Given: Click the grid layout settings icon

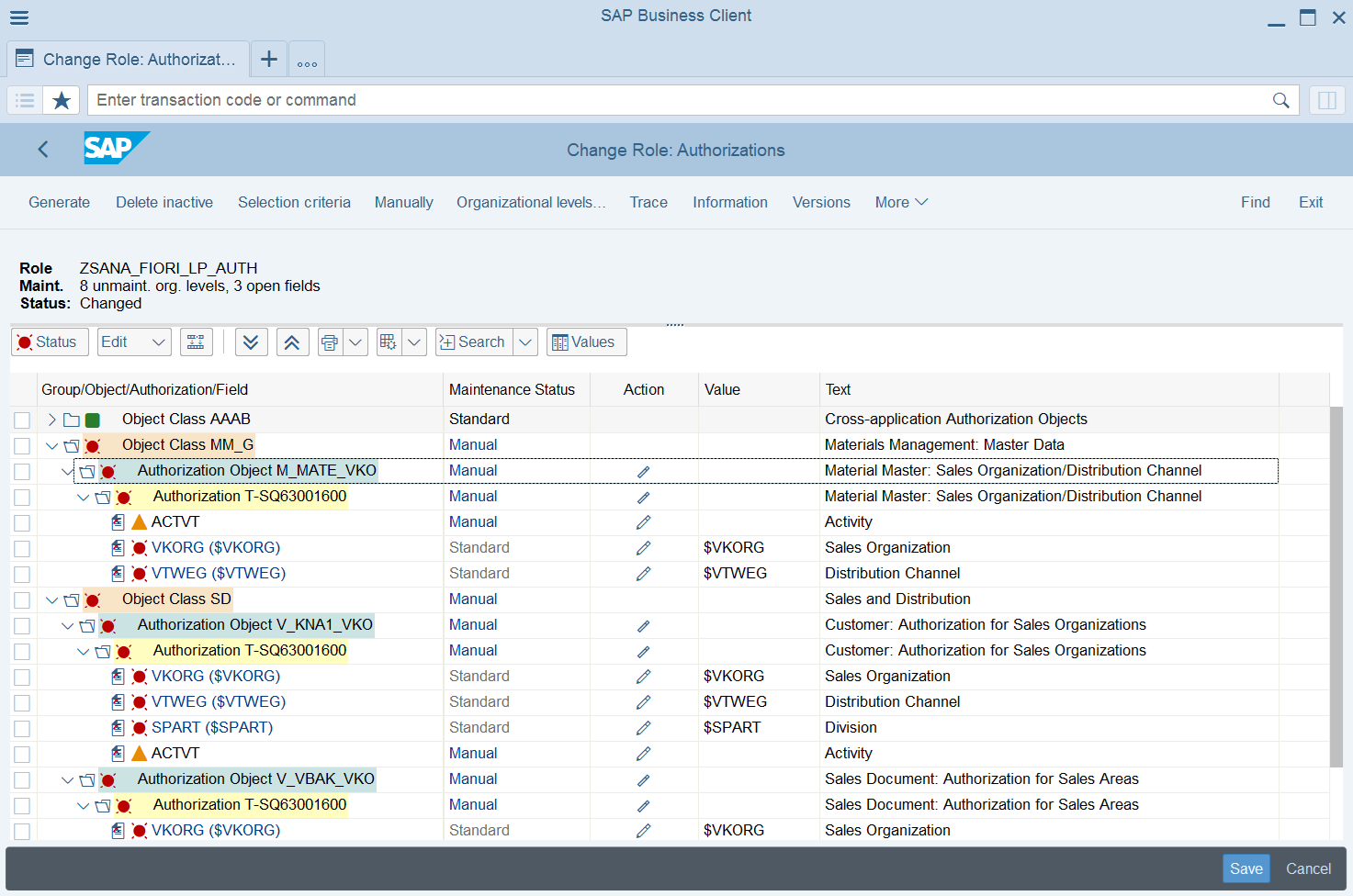Looking at the screenshot, I should point(389,342).
